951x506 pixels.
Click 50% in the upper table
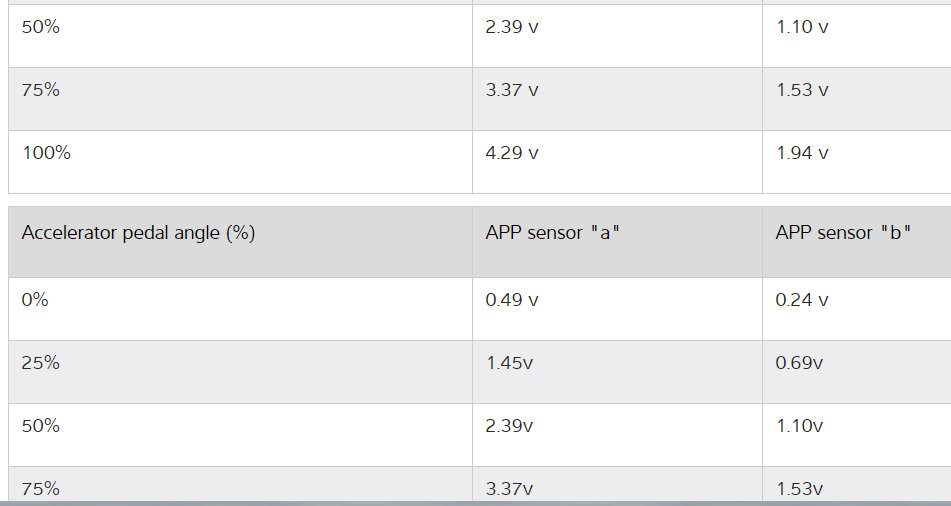pos(41,27)
